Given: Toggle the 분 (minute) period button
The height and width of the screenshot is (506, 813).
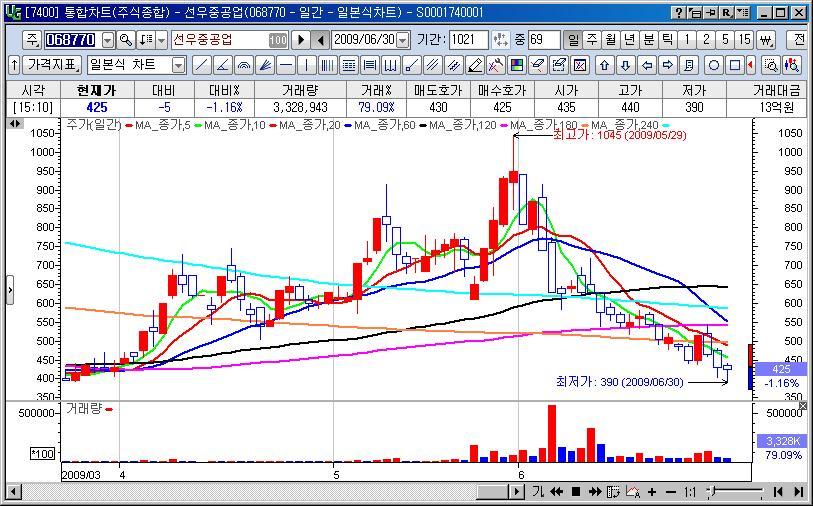Looking at the screenshot, I should 649,39.
